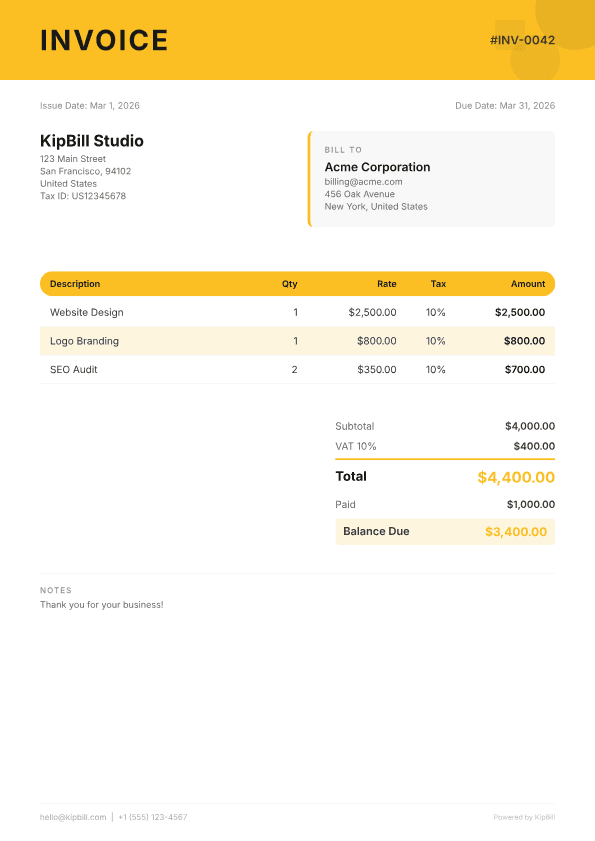Select invoice number #INV-0042
Image resolution: width=595 pixels, height=841 pixels.
tap(522, 40)
